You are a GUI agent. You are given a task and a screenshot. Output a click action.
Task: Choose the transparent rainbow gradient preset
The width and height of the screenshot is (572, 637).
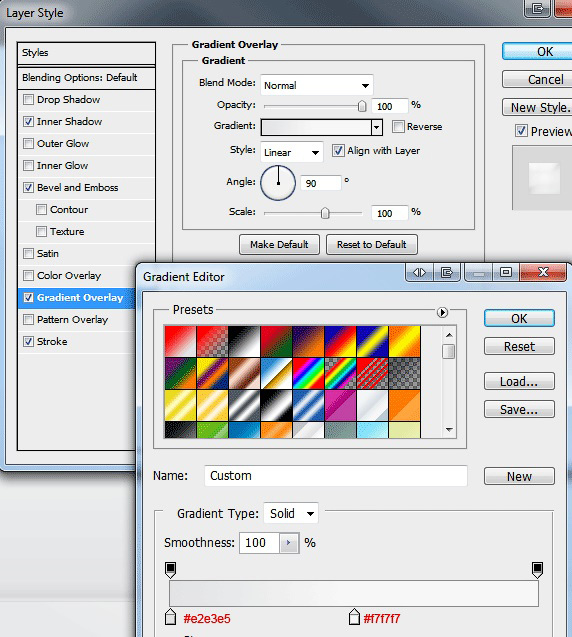click(x=340, y=373)
